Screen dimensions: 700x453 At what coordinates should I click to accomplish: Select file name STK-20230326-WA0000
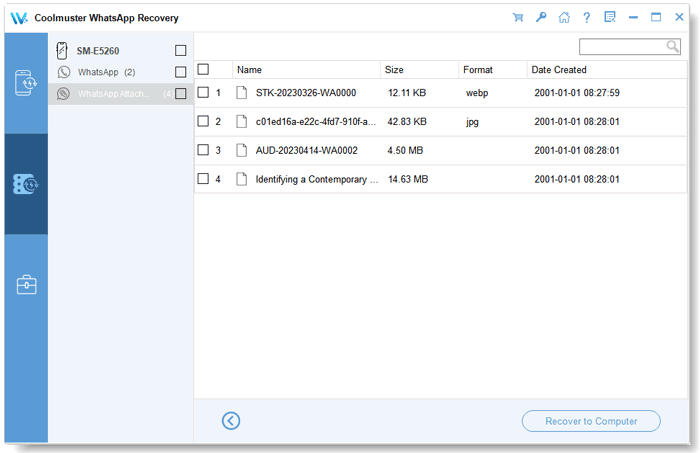306,93
